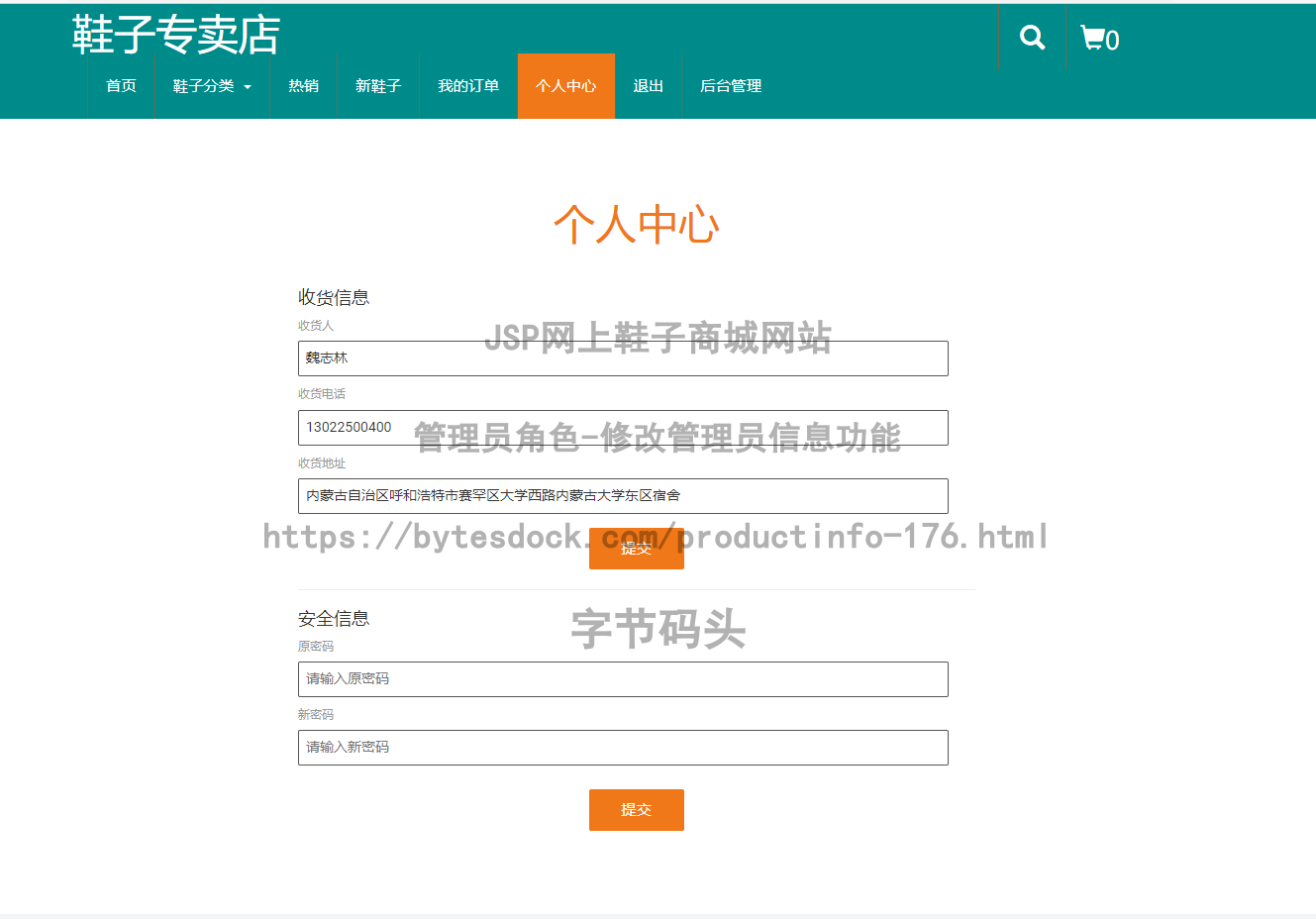
Task: Expand the 鞋子分类 dropdown menu
Action: coord(204,86)
